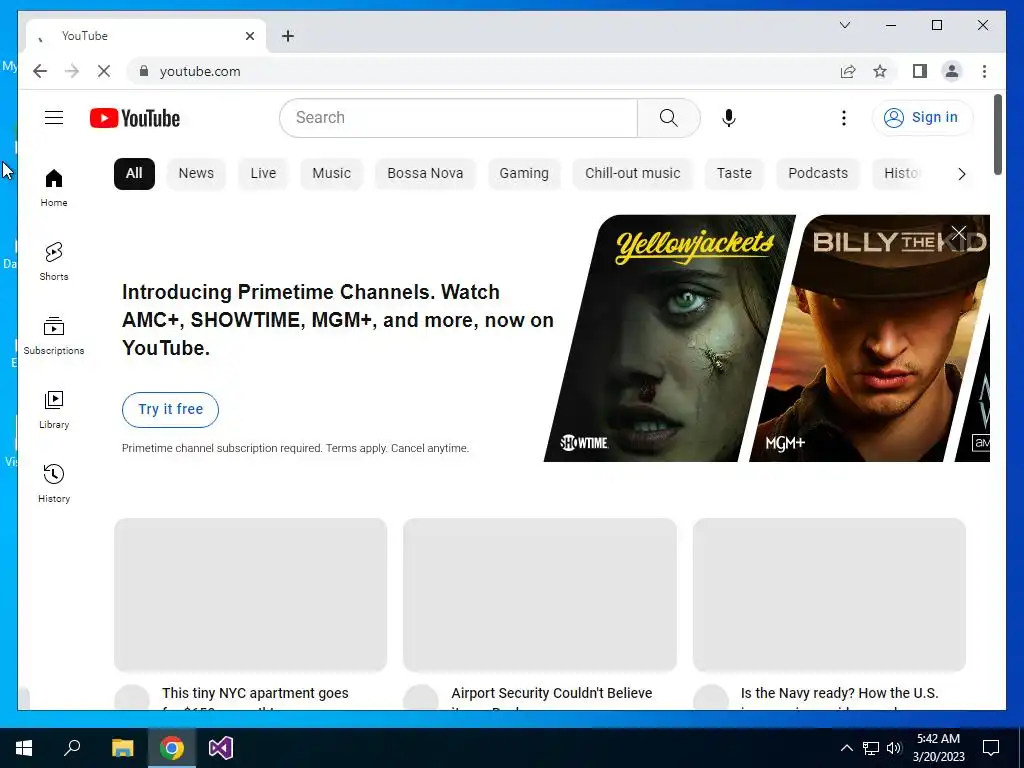Open the tiny NYC apartment video thumbnail
The width and height of the screenshot is (1024, 768).
[x=251, y=594]
